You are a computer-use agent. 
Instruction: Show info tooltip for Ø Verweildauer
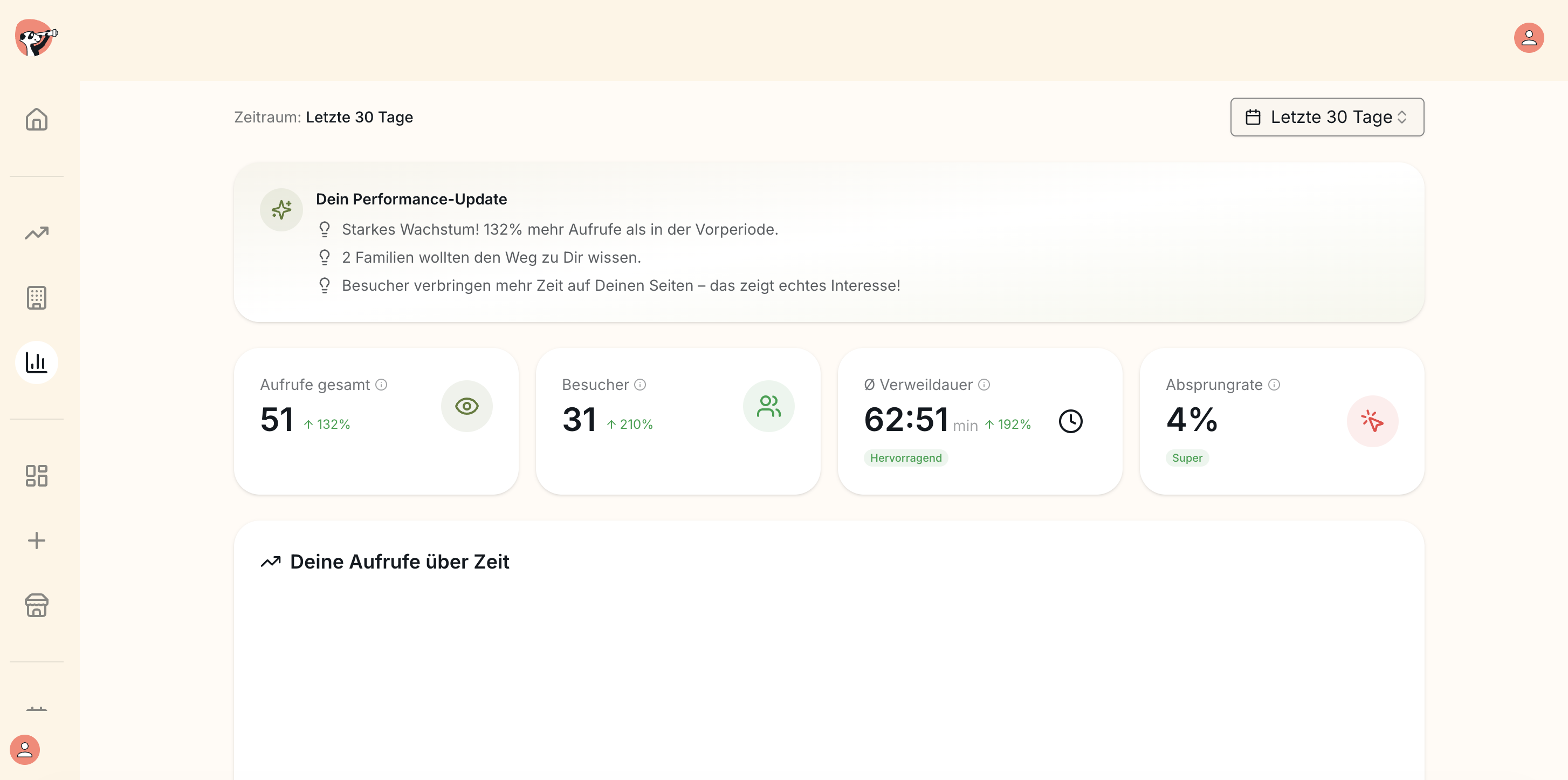click(x=984, y=385)
